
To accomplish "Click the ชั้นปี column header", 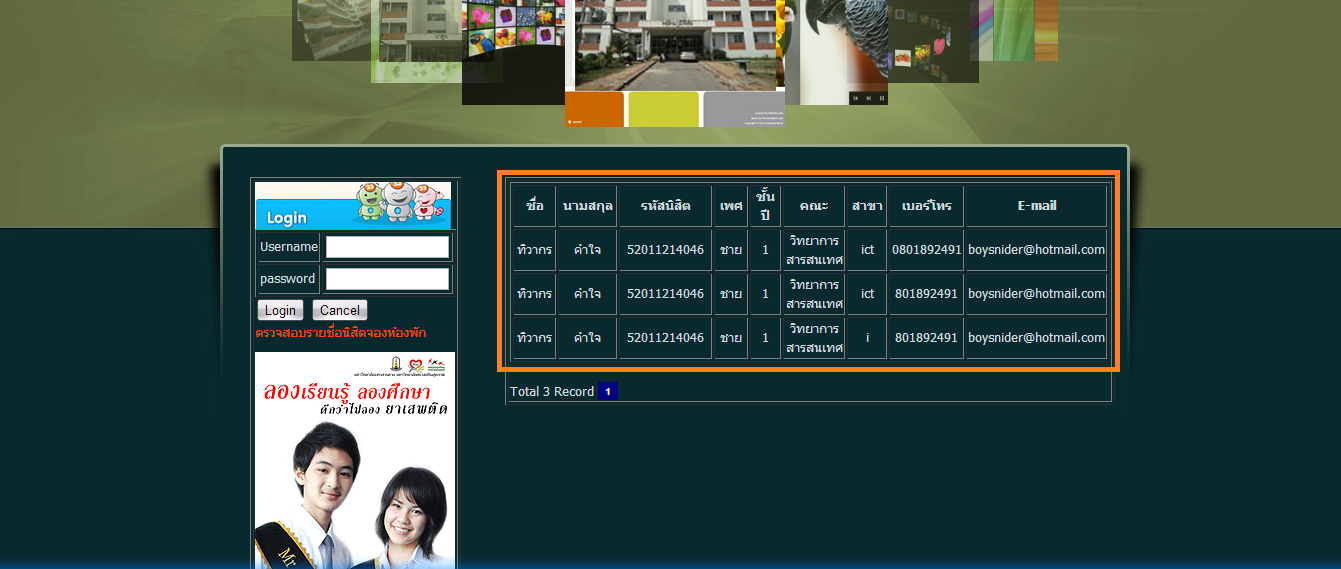I will [765, 206].
